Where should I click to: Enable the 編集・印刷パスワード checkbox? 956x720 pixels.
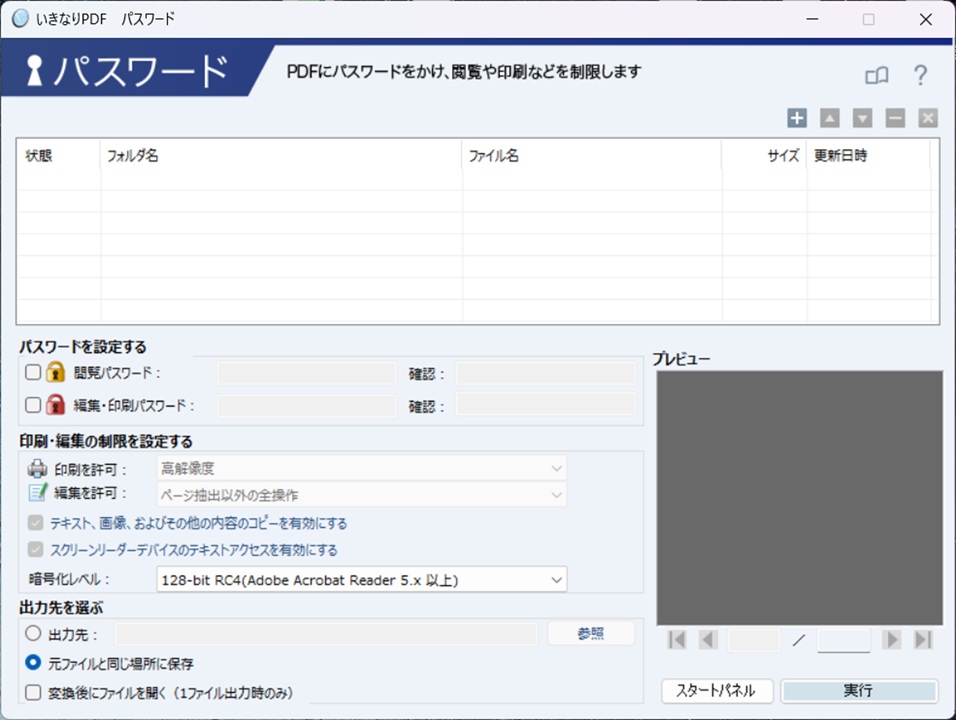point(33,405)
